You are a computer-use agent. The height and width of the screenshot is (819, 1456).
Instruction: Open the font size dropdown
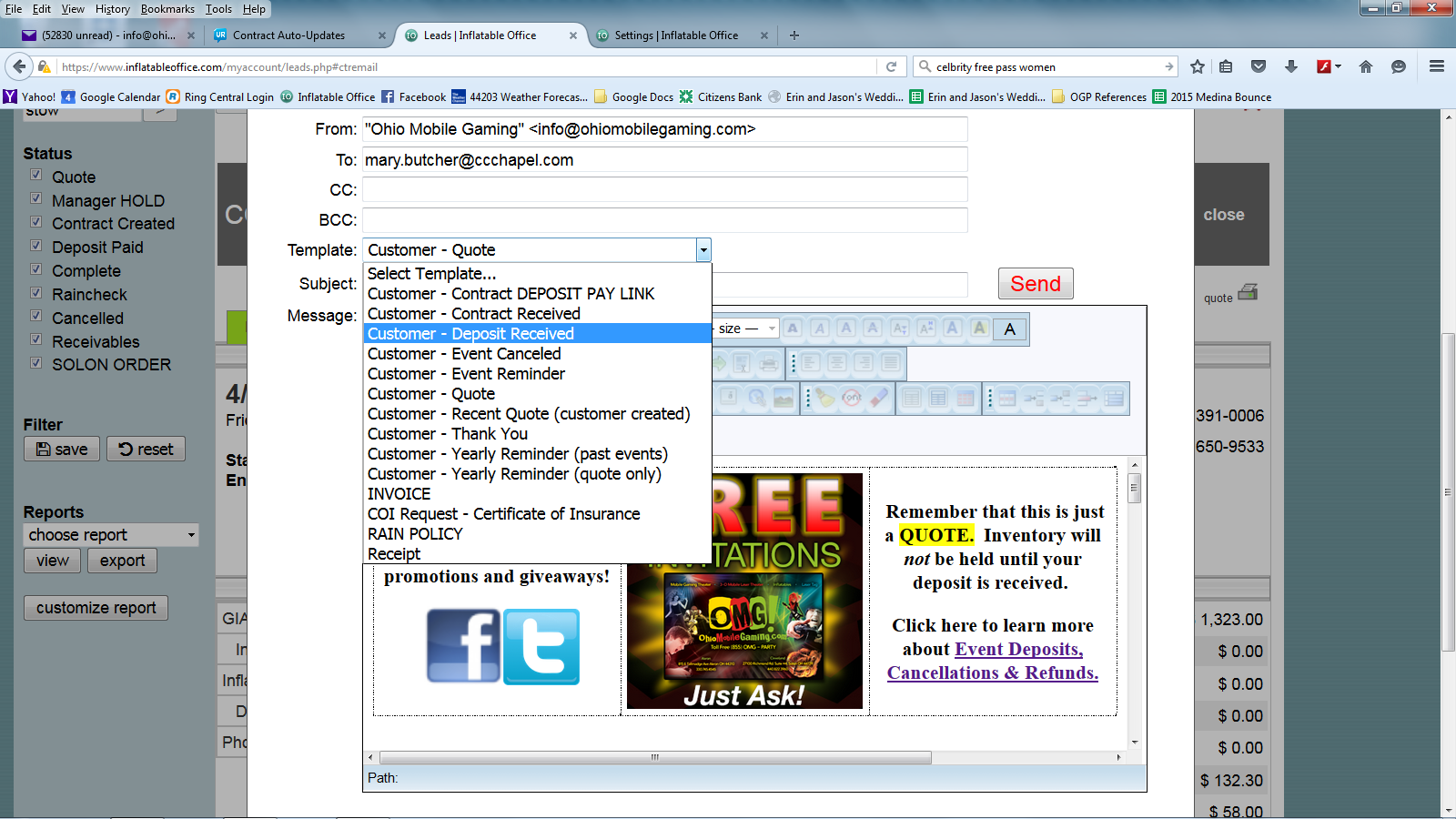point(746,329)
